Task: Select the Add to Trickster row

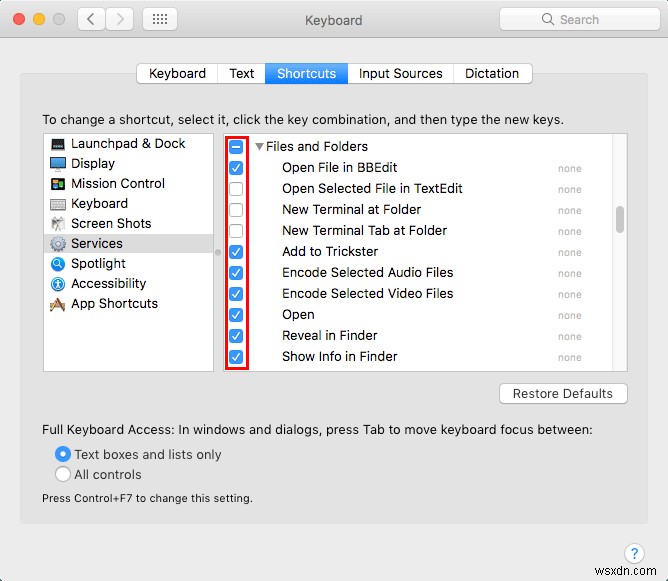Action: coord(418,252)
